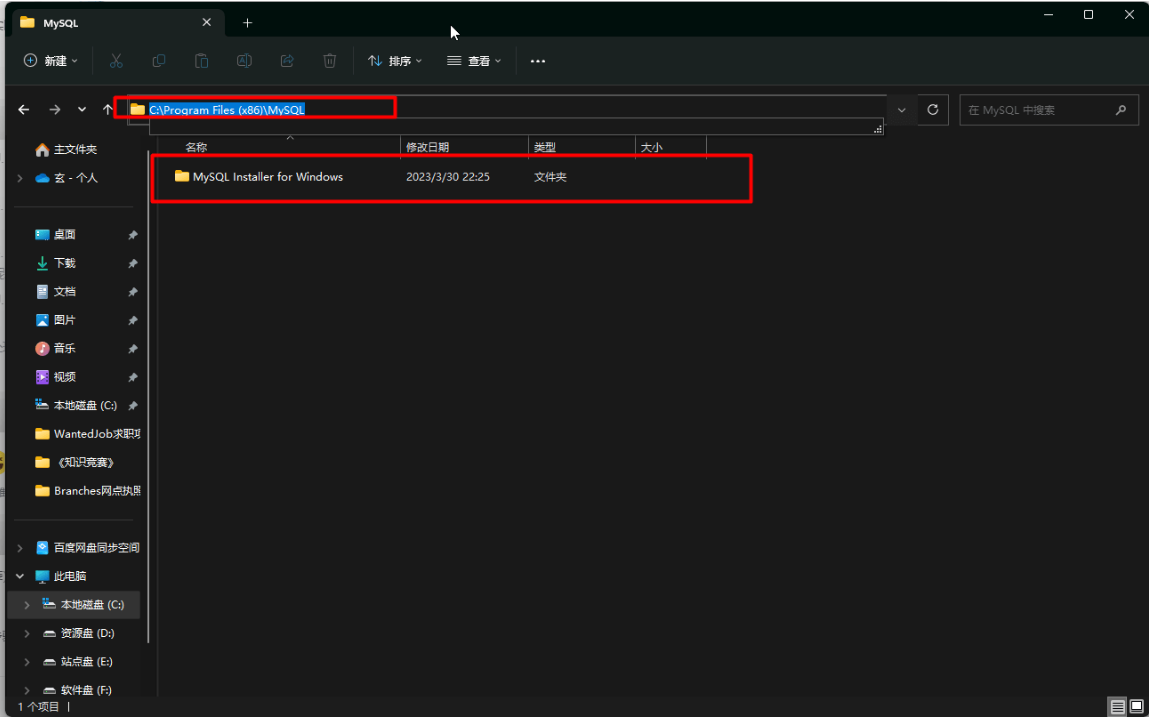This screenshot has width=1149, height=717.
Task: Select the MySQL tab
Action: click(117, 23)
